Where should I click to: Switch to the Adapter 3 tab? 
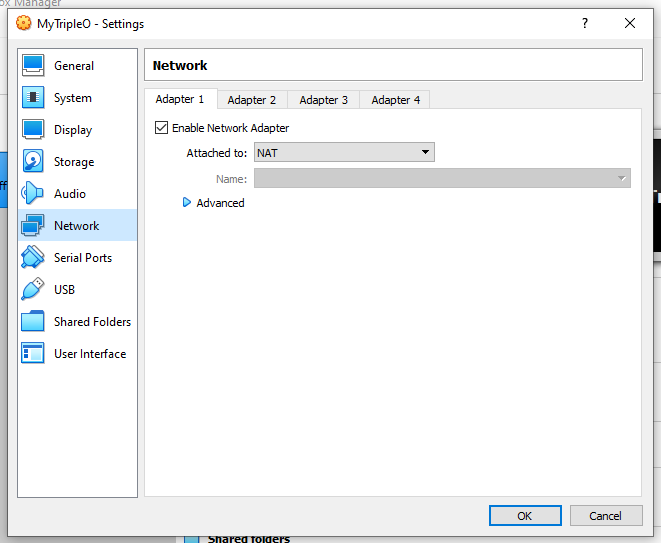pyautogui.click(x=323, y=100)
